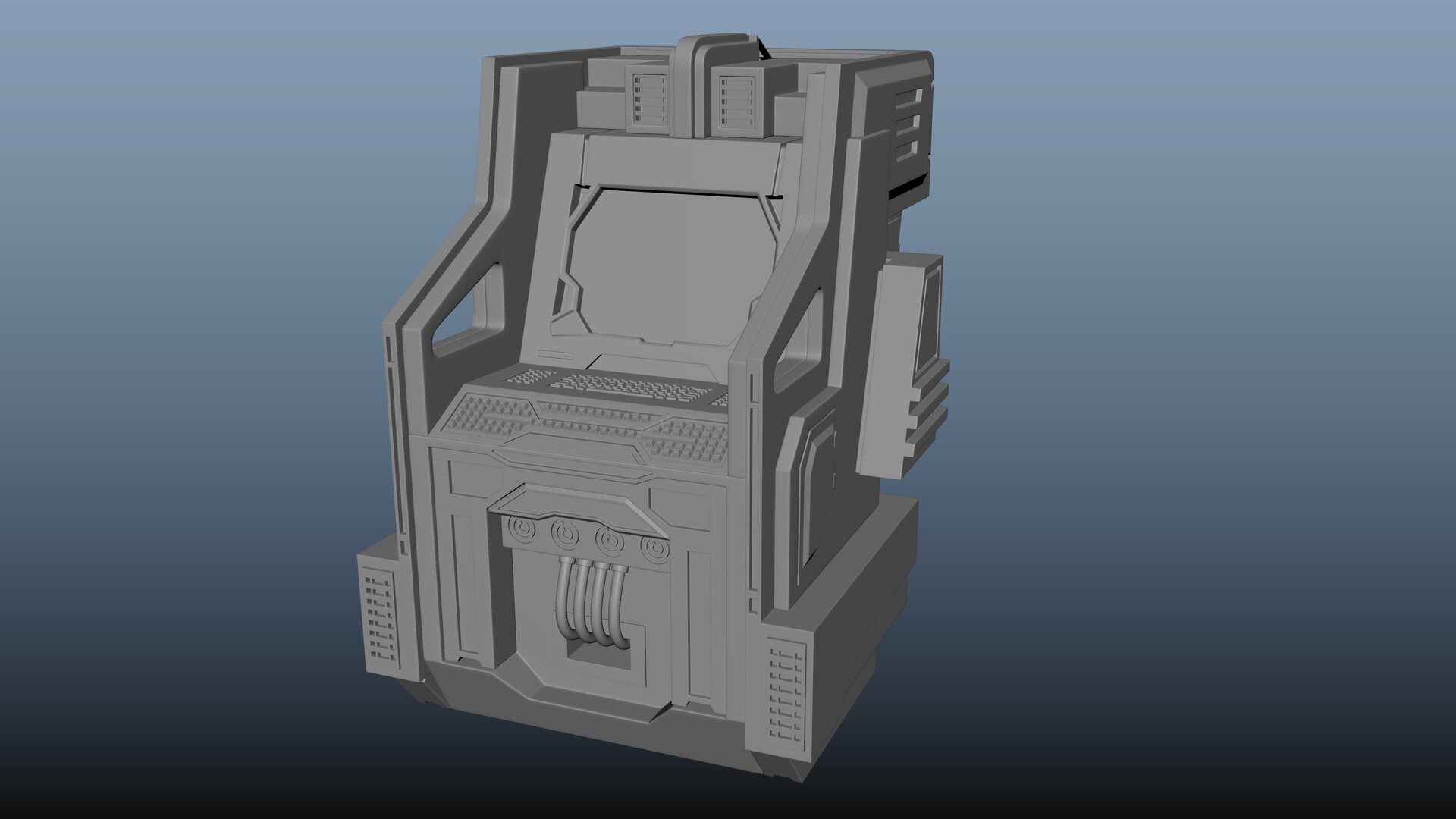Click the top-left slatted vent panel on the header
1456x819 pixels.
click(648, 99)
